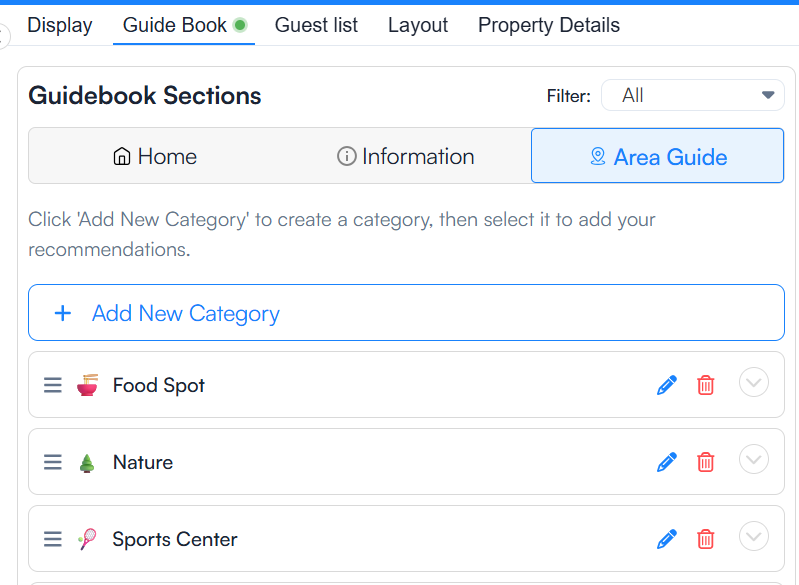Click the noodle bowl emoji icon
The image size is (799, 585).
[x=87, y=385]
